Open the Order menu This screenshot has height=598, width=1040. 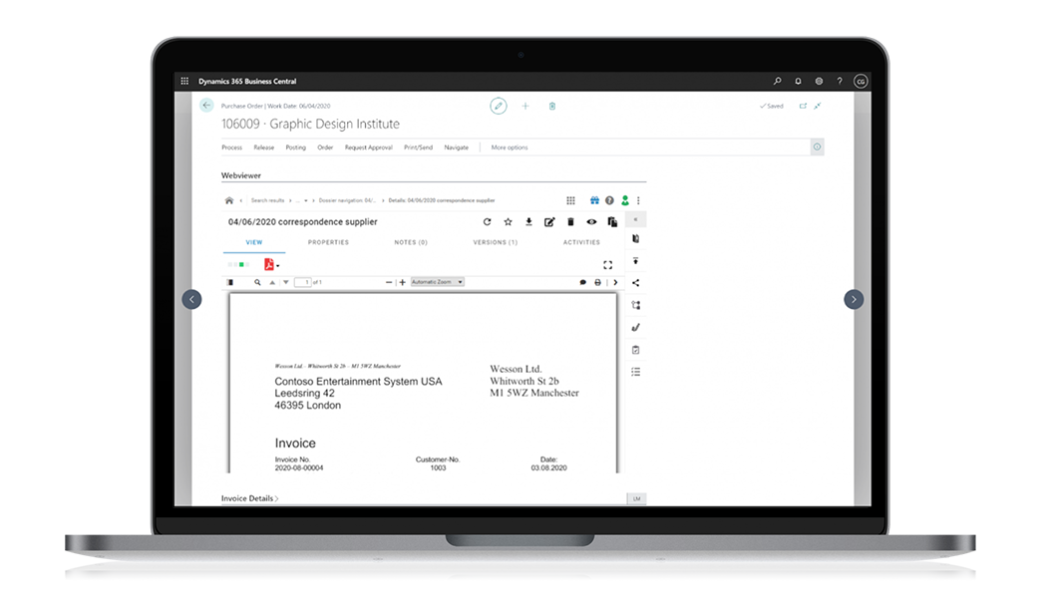[325, 148]
